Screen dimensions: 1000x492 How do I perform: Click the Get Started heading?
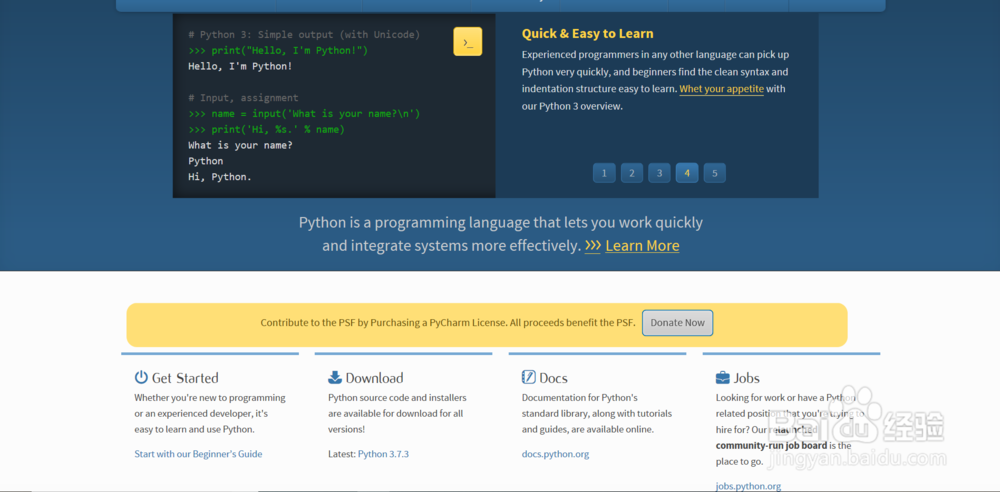point(185,378)
